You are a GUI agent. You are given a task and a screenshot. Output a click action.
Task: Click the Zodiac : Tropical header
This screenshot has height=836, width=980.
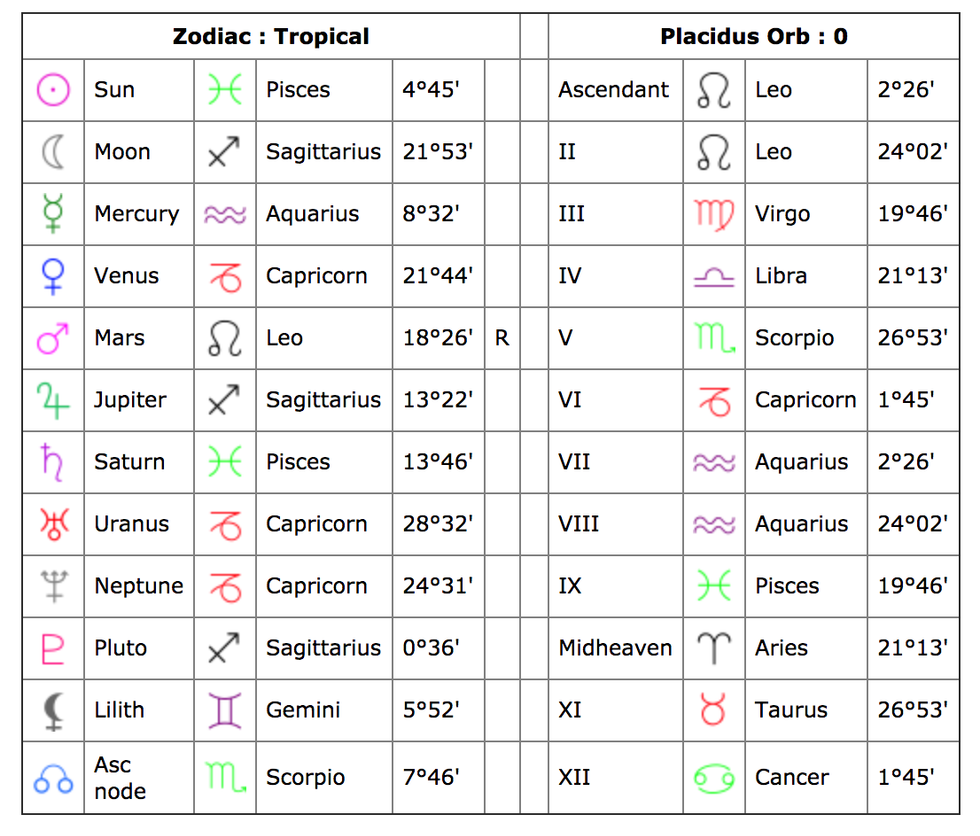271,37
